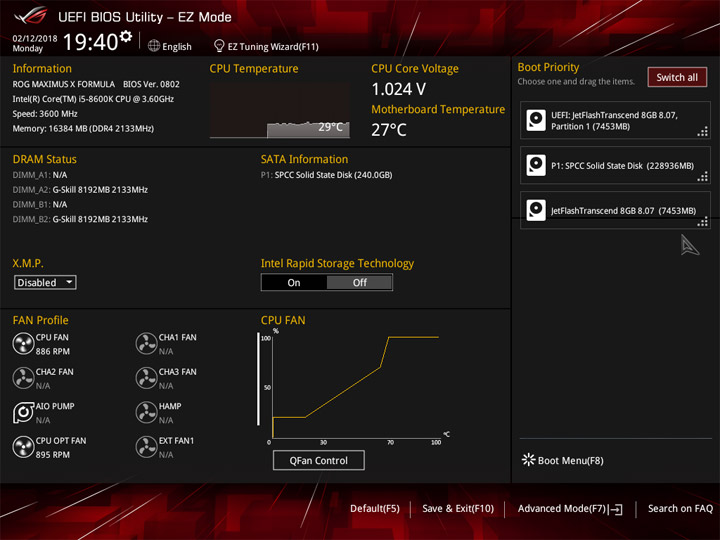Select the EXT FAN1 icon

[x=146, y=447]
